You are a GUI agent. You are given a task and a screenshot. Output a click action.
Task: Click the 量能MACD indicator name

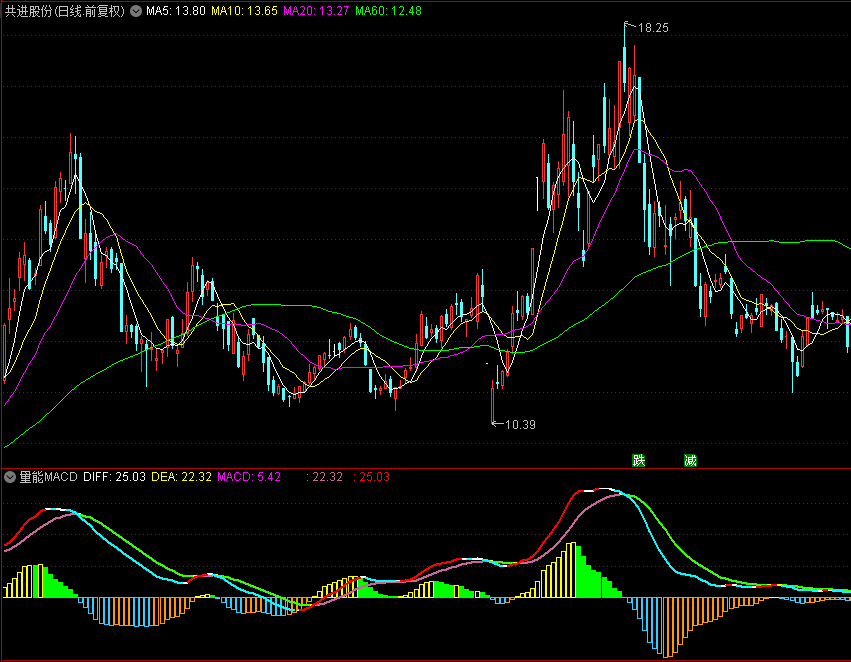click(48, 477)
